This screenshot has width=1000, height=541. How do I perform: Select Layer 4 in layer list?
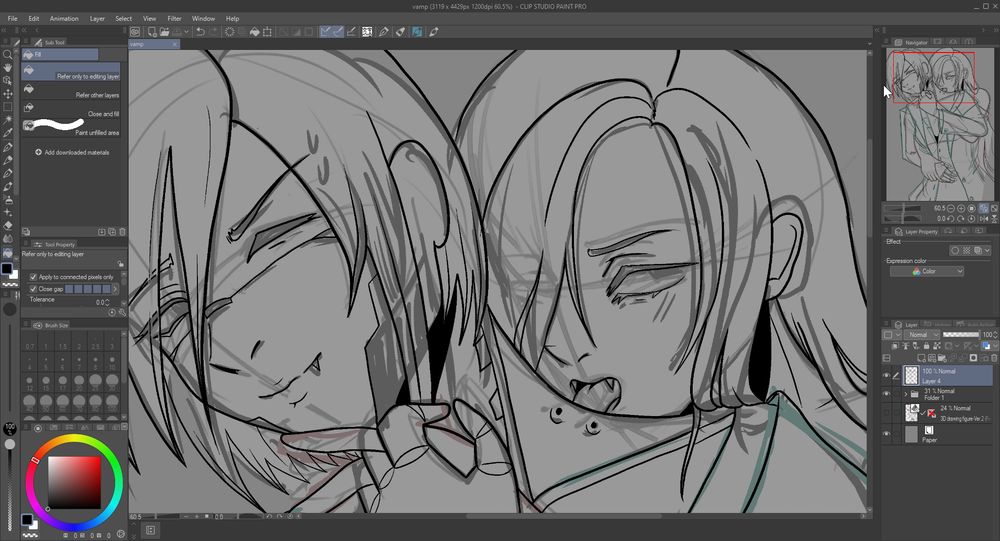947,376
